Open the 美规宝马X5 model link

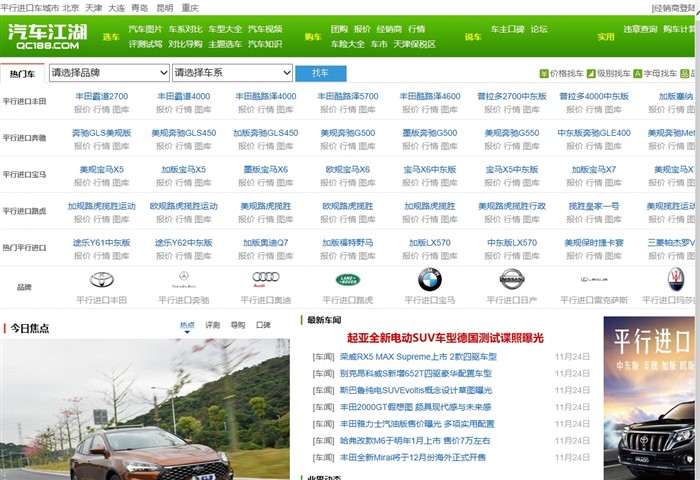click(102, 169)
